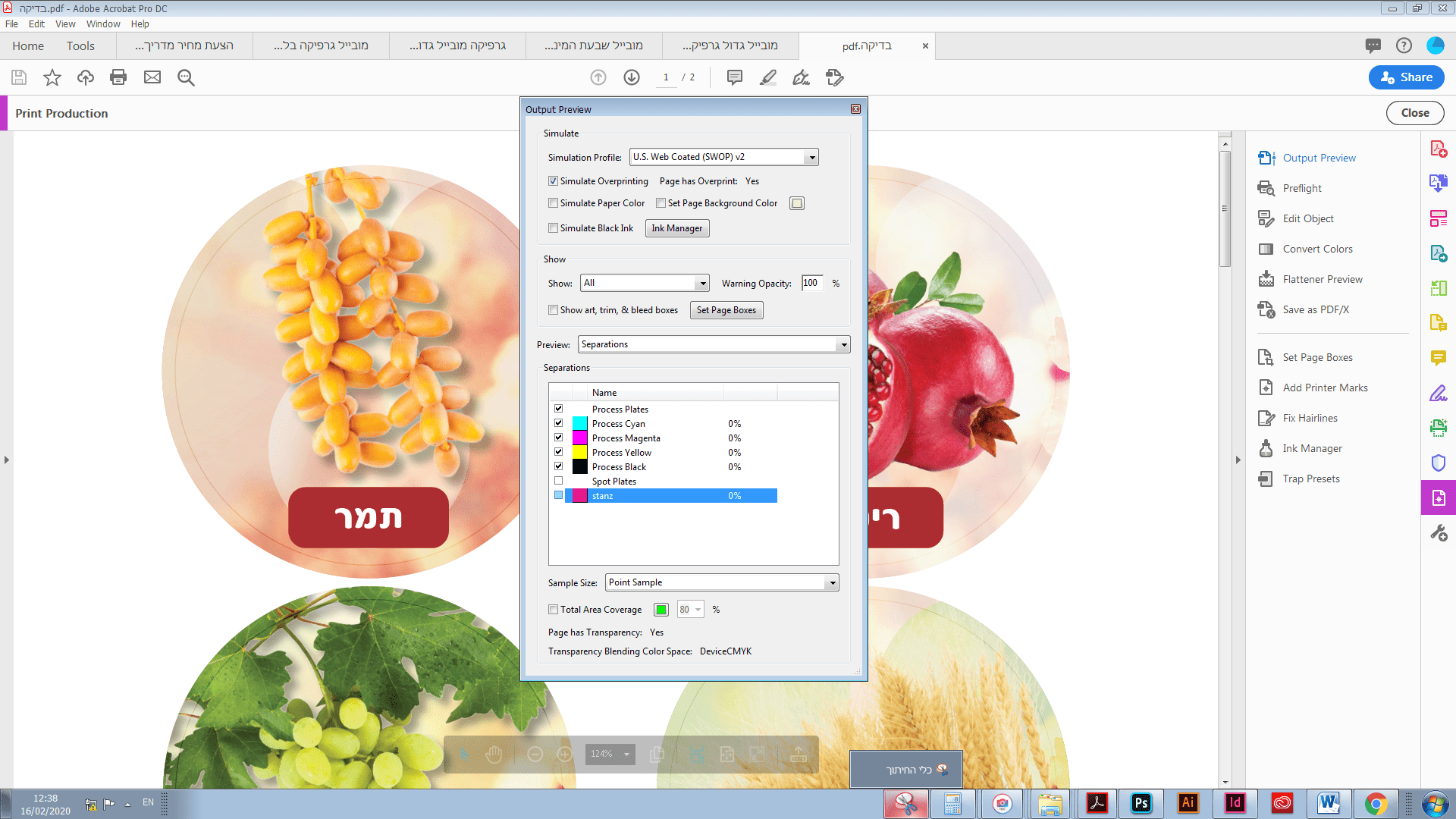Viewport: 1456px width, 819px height.
Task: Click Set Page Boxes button in dialog
Action: 726,310
